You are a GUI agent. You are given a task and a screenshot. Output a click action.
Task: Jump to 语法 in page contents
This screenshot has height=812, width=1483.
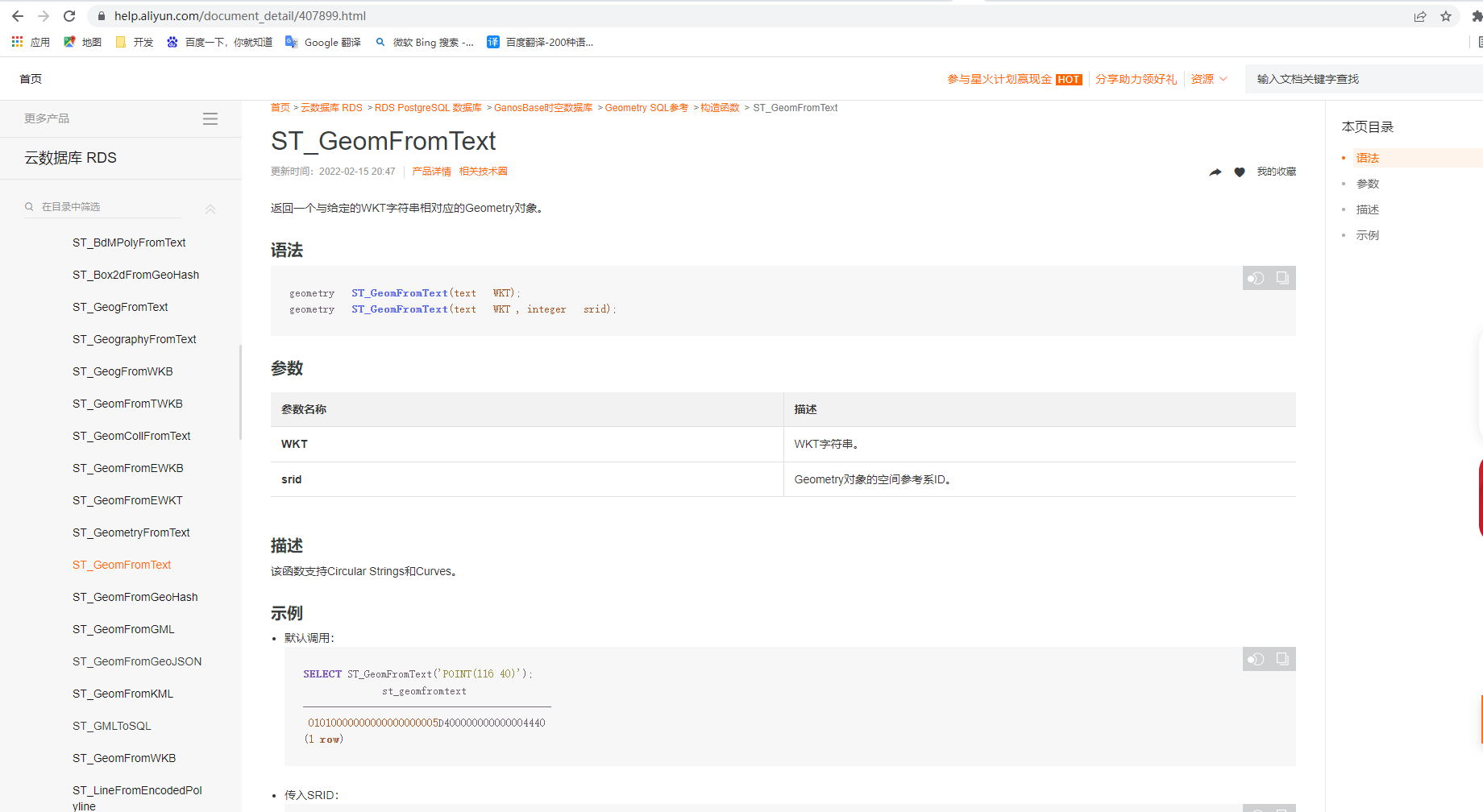click(1367, 158)
